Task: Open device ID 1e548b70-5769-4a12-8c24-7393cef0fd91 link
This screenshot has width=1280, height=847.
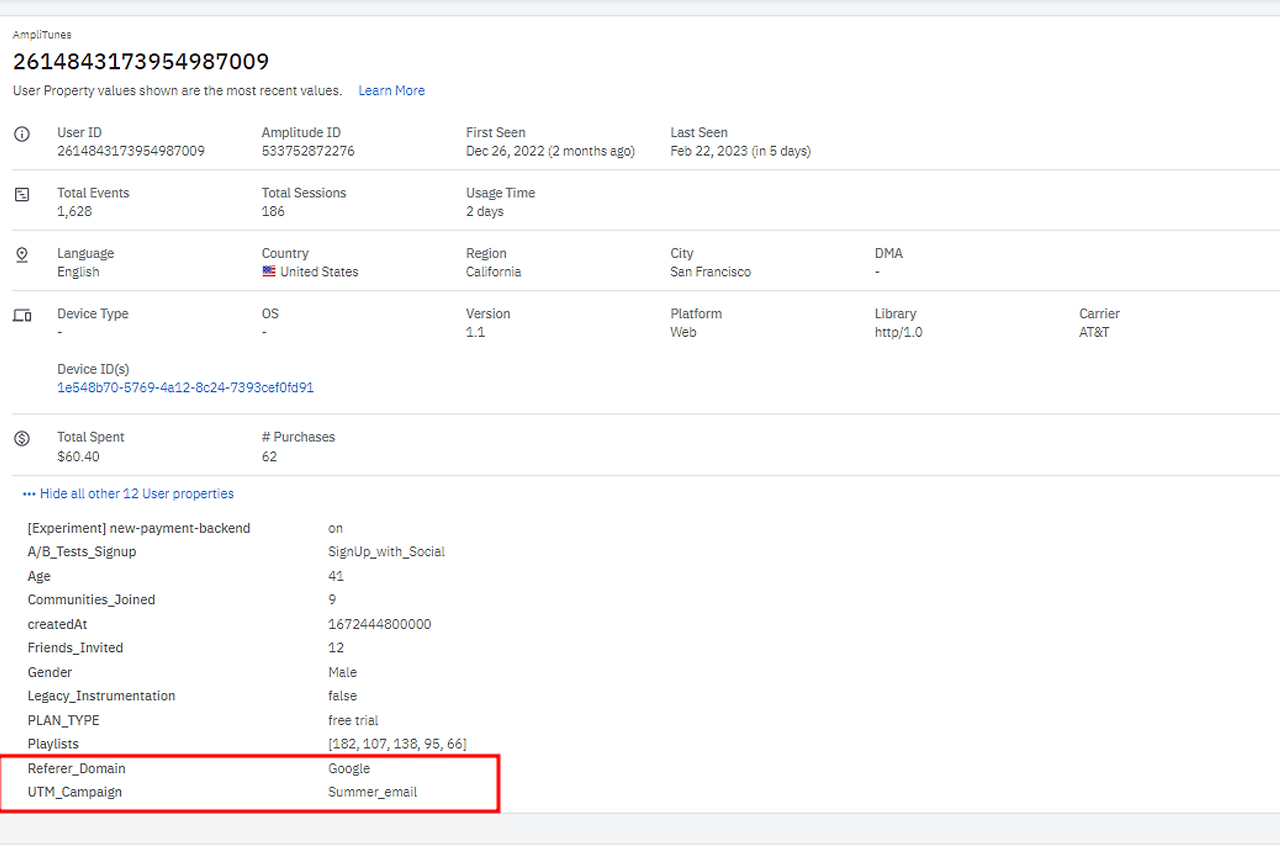Action: 186,388
